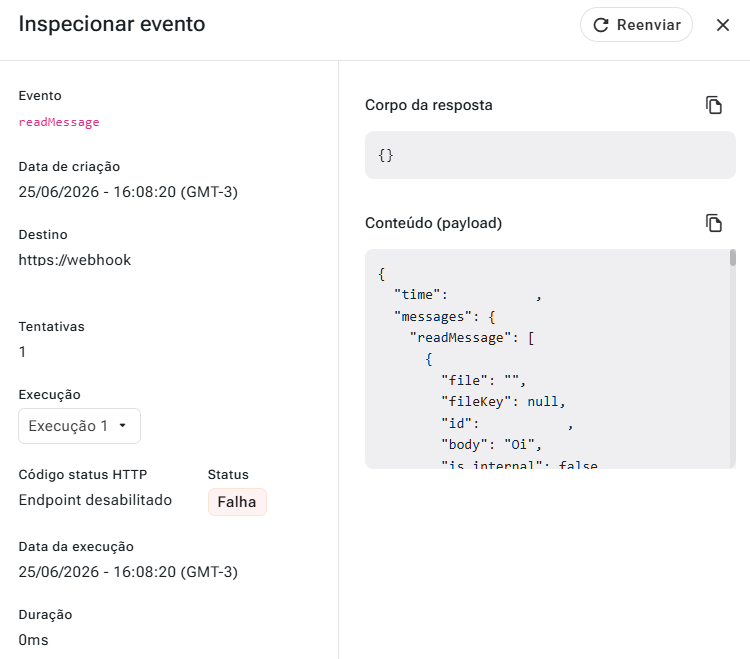The width and height of the screenshot is (750, 659).
Task: Click the Duração label
Action: (x=45, y=615)
